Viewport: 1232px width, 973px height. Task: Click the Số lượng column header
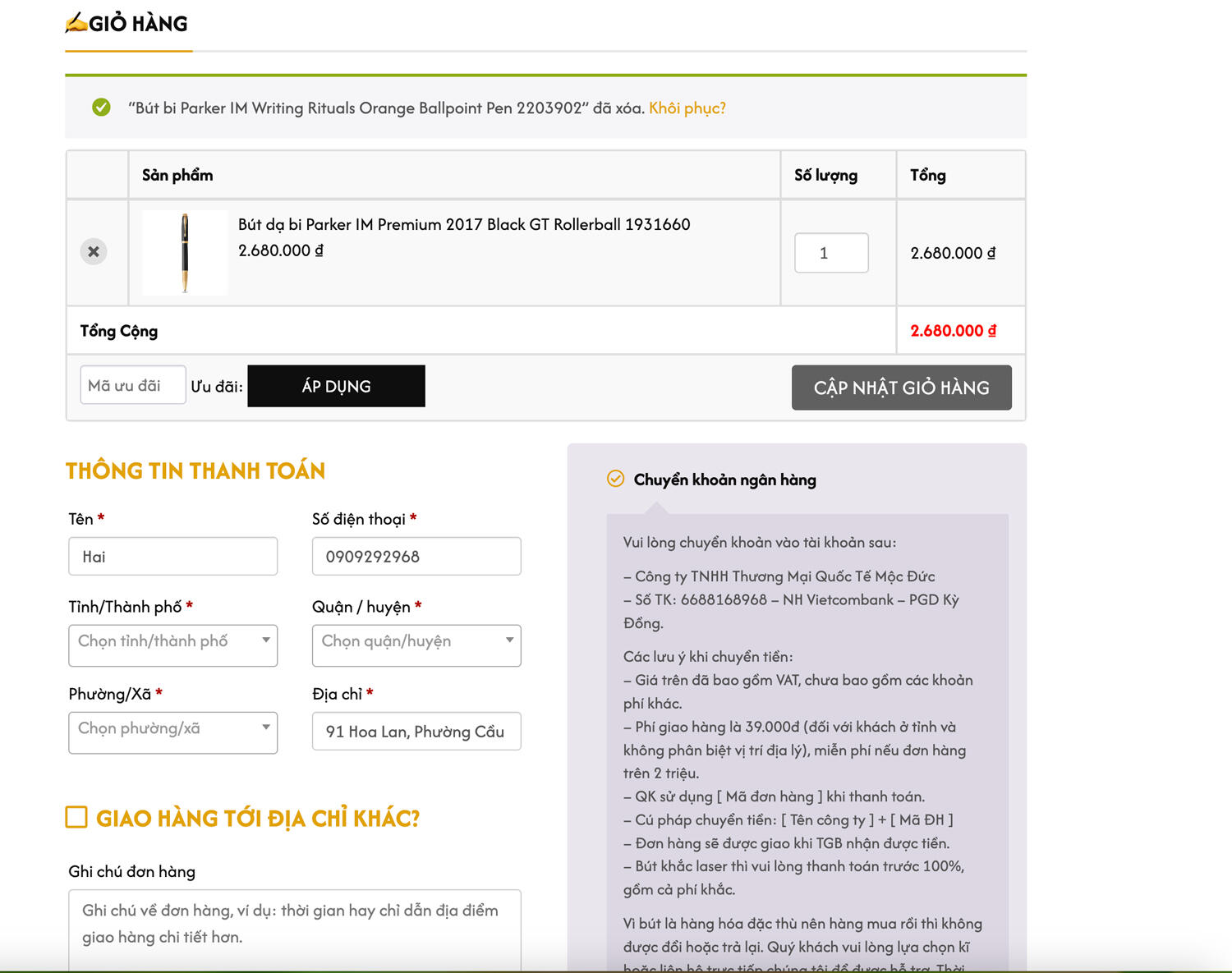(x=825, y=175)
